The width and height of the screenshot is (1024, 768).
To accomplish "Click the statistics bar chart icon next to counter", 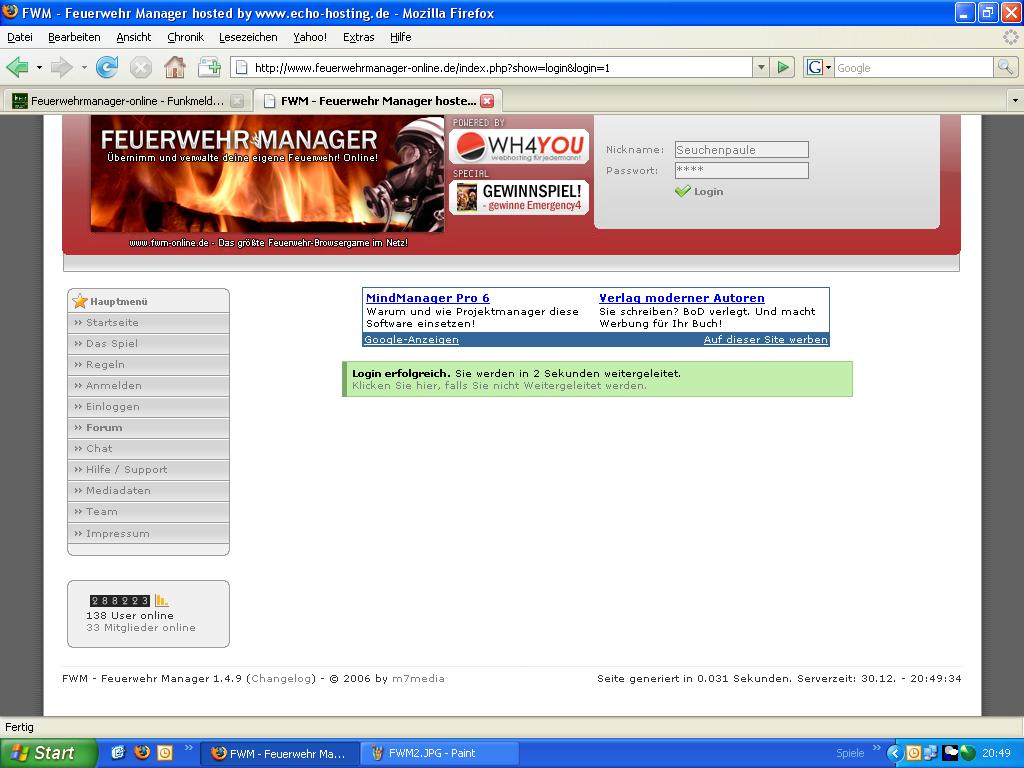I will (x=162, y=600).
